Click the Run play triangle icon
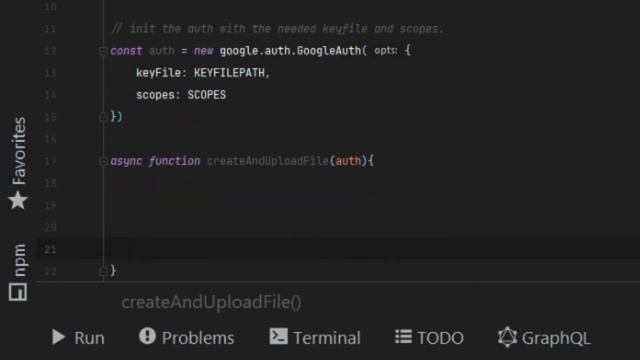This screenshot has width=640, height=360. 59,337
